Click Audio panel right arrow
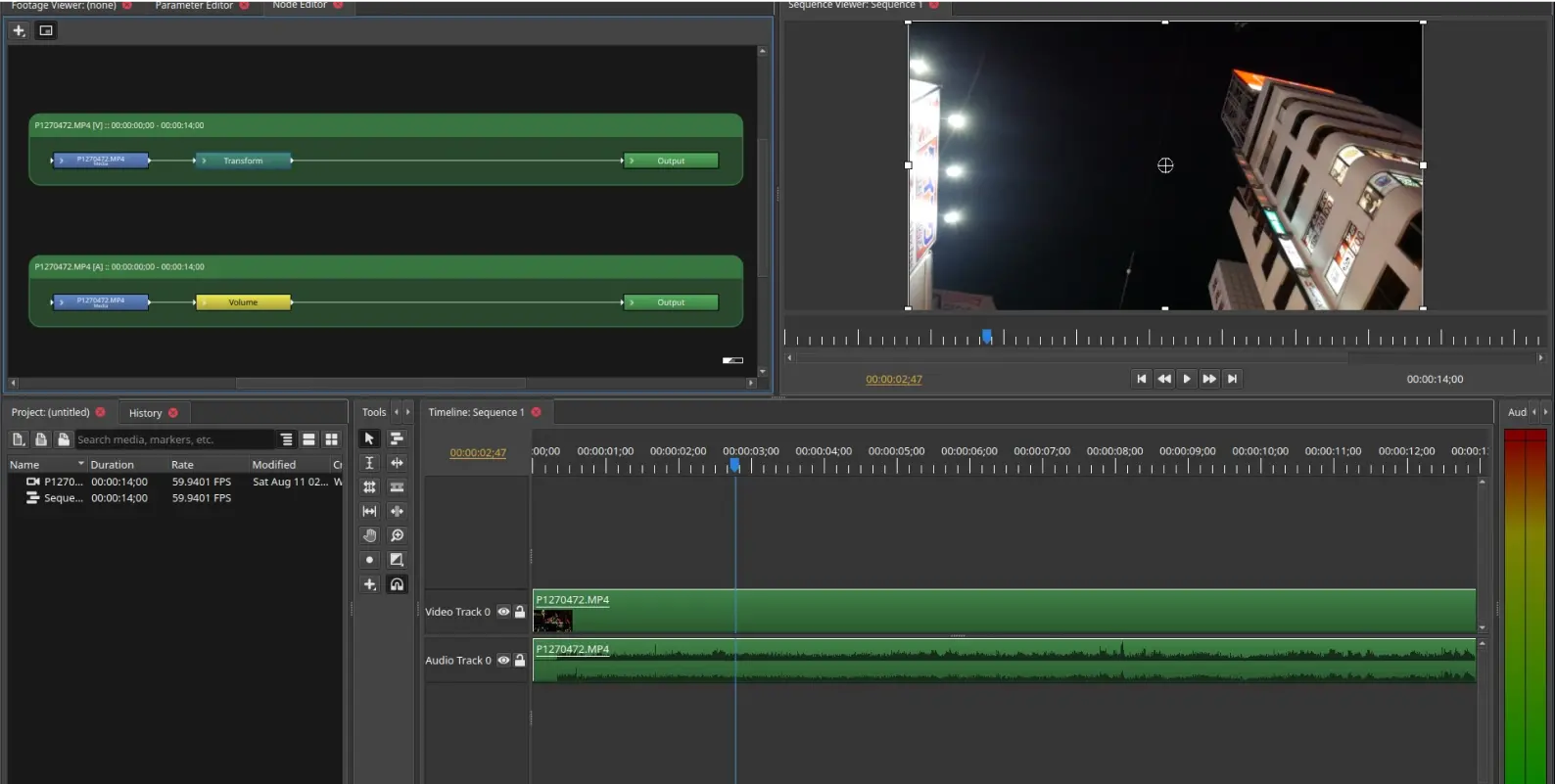The image size is (1555, 784). point(1546,412)
